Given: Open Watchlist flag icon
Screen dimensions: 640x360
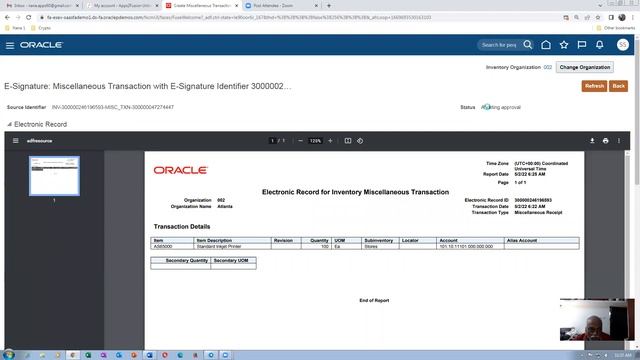Looking at the screenshot, I should click(582, 45).
